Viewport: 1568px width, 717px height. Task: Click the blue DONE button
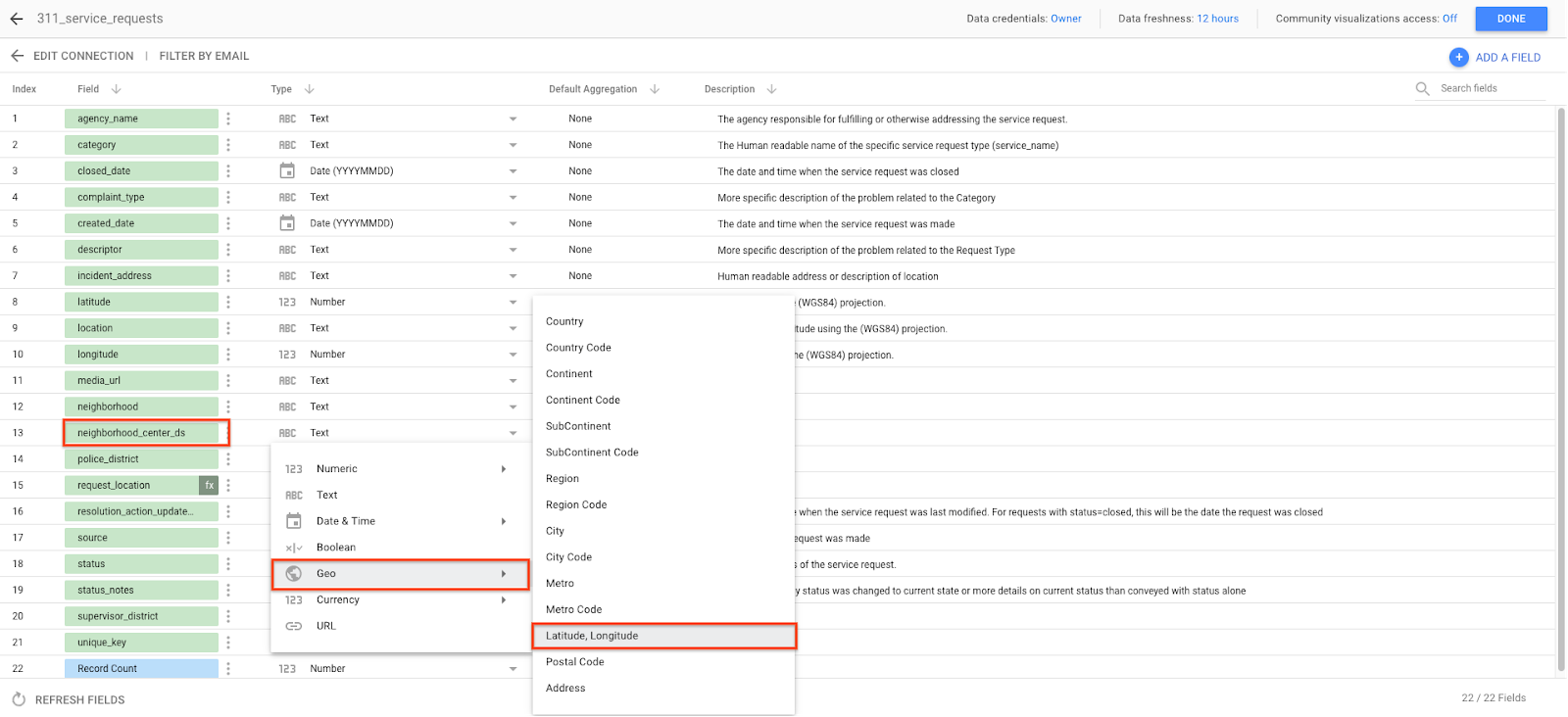1510,19
